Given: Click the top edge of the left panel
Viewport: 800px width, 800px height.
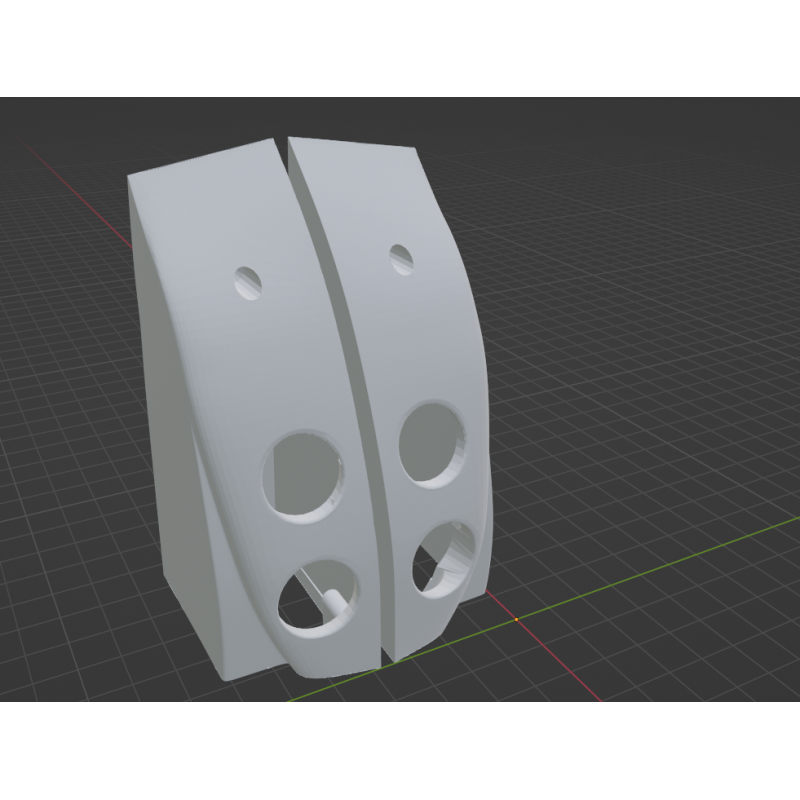Looking at the screenshot, I should pos(200,158).
